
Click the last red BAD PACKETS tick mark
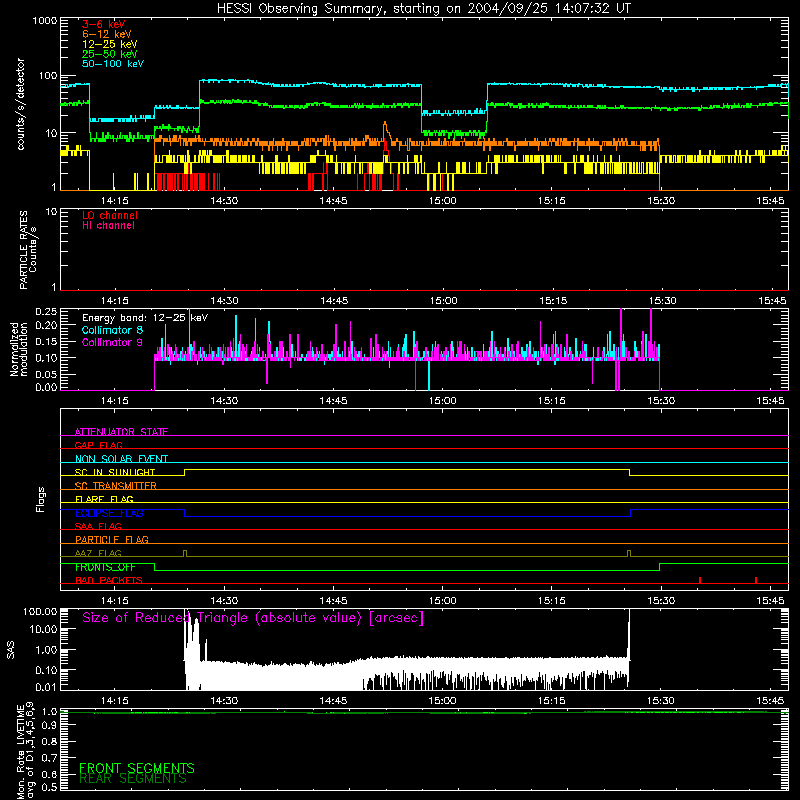pos(756,580)
